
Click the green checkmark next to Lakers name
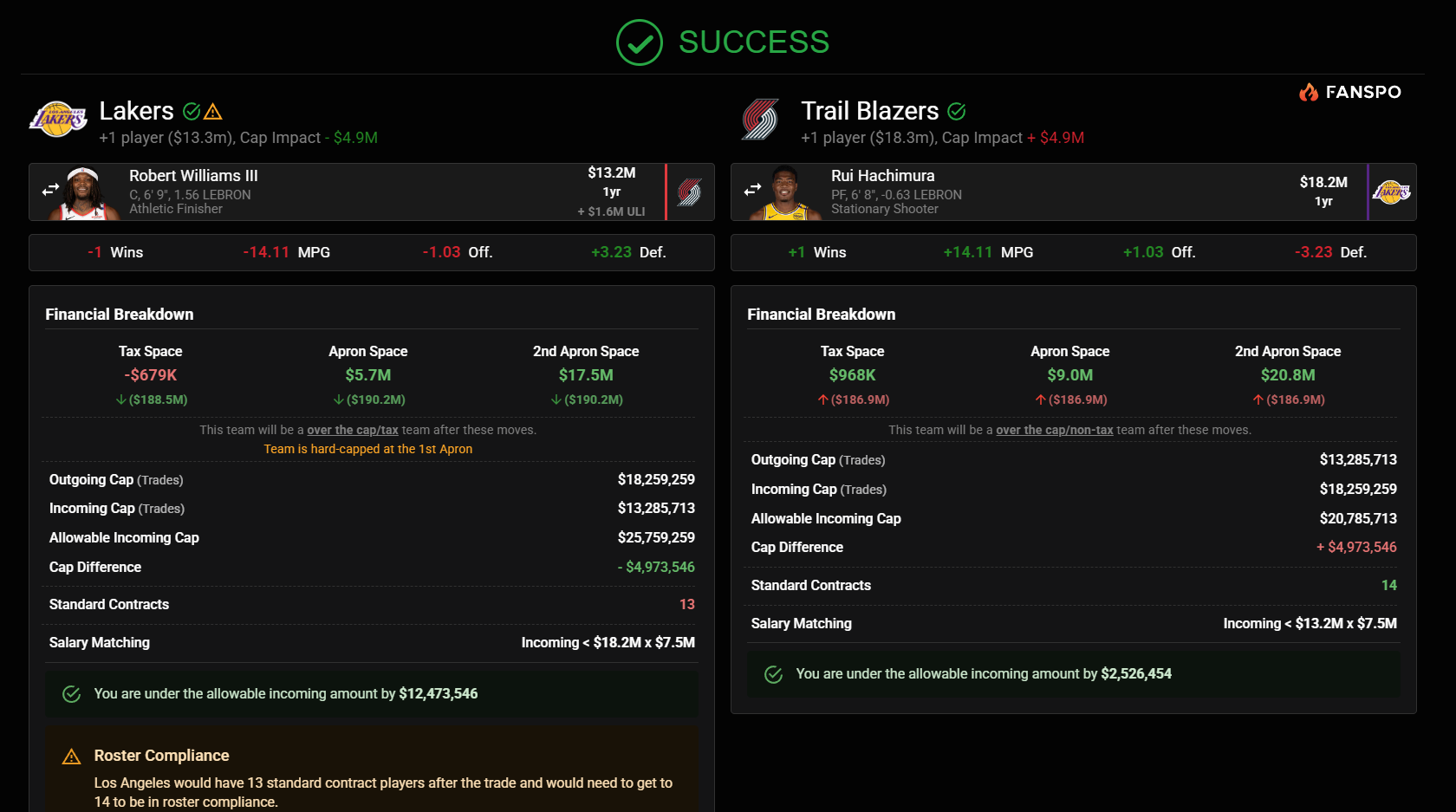tap(192, 112)
